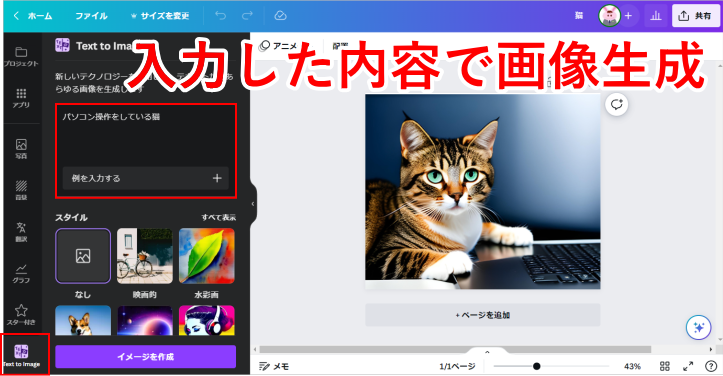The width and height of the screenshot is (723, 376).
Task: Open the ファイル menu
Action: (x=91, y=16)
